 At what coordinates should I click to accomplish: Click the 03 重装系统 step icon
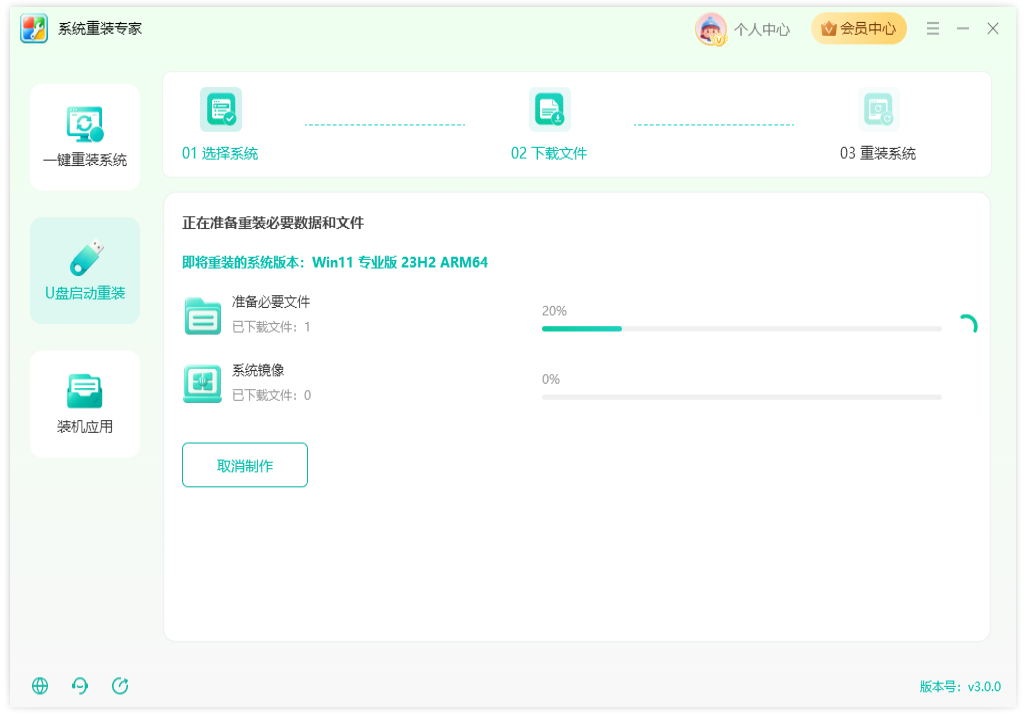878,110
